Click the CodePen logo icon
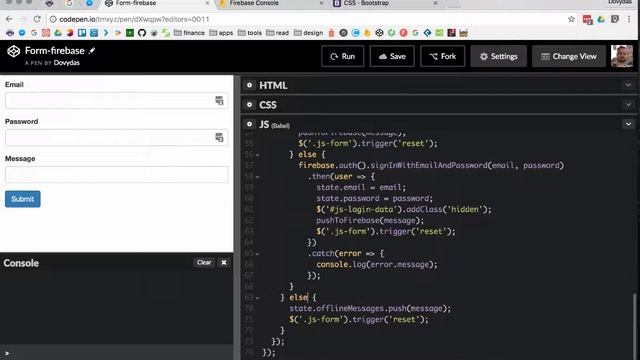640x360 pixels. (x=13, y=51)
